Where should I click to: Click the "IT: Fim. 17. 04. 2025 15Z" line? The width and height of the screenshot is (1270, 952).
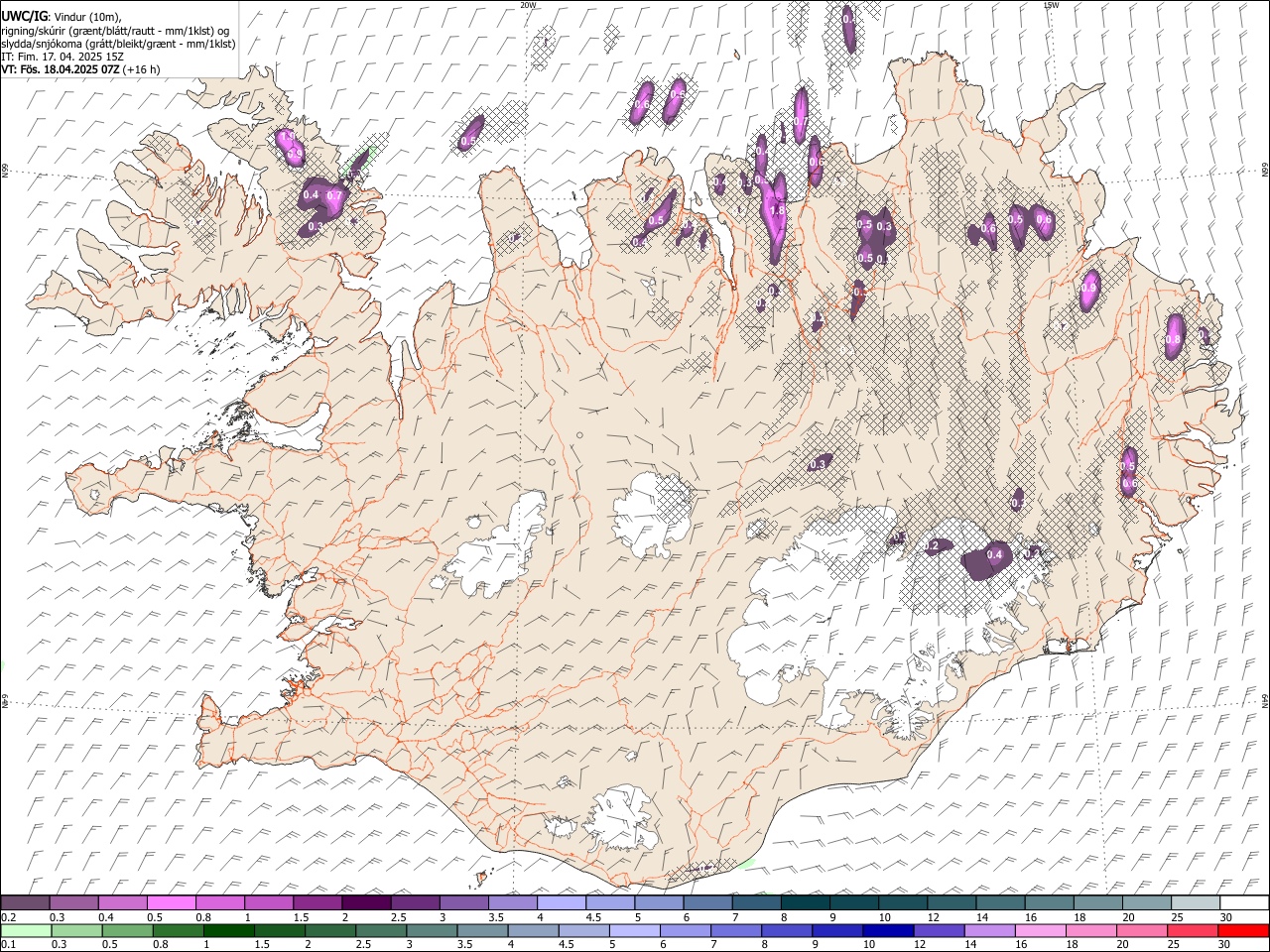pos(63,57)
